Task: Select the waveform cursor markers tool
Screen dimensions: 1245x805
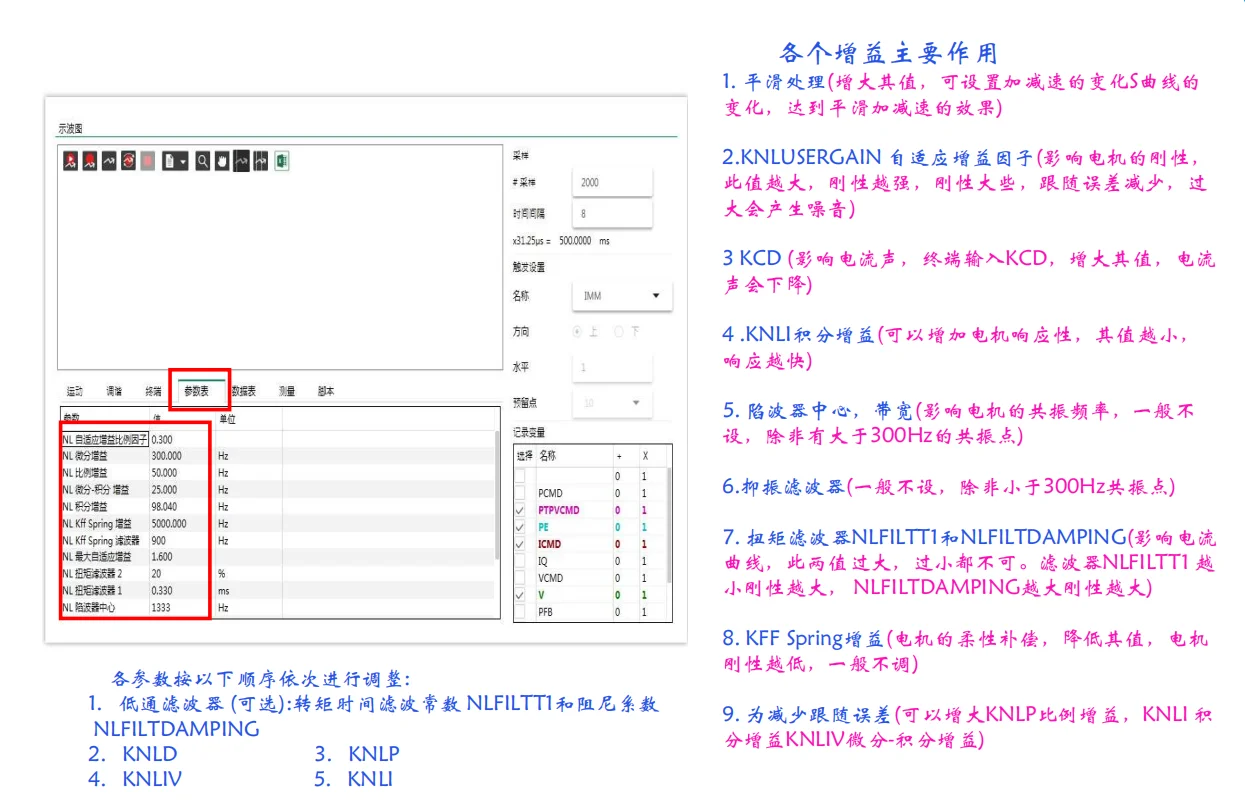Action: [x=260, y=160]
